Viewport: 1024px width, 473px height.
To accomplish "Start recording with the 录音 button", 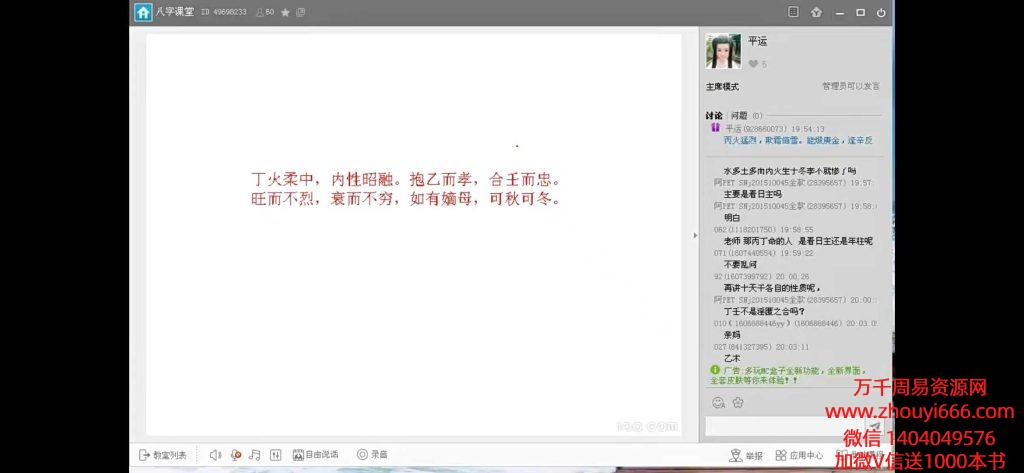I will tap(372, 455).
